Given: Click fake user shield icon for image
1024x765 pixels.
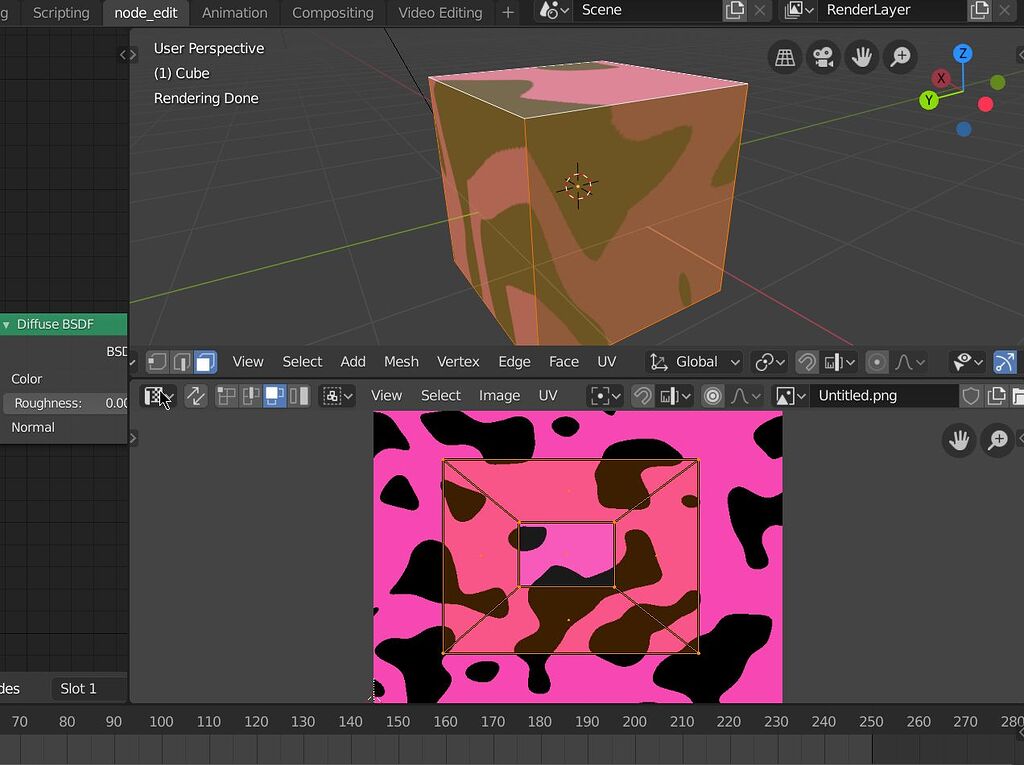Looking at the screenshot, I should [971, 396].
